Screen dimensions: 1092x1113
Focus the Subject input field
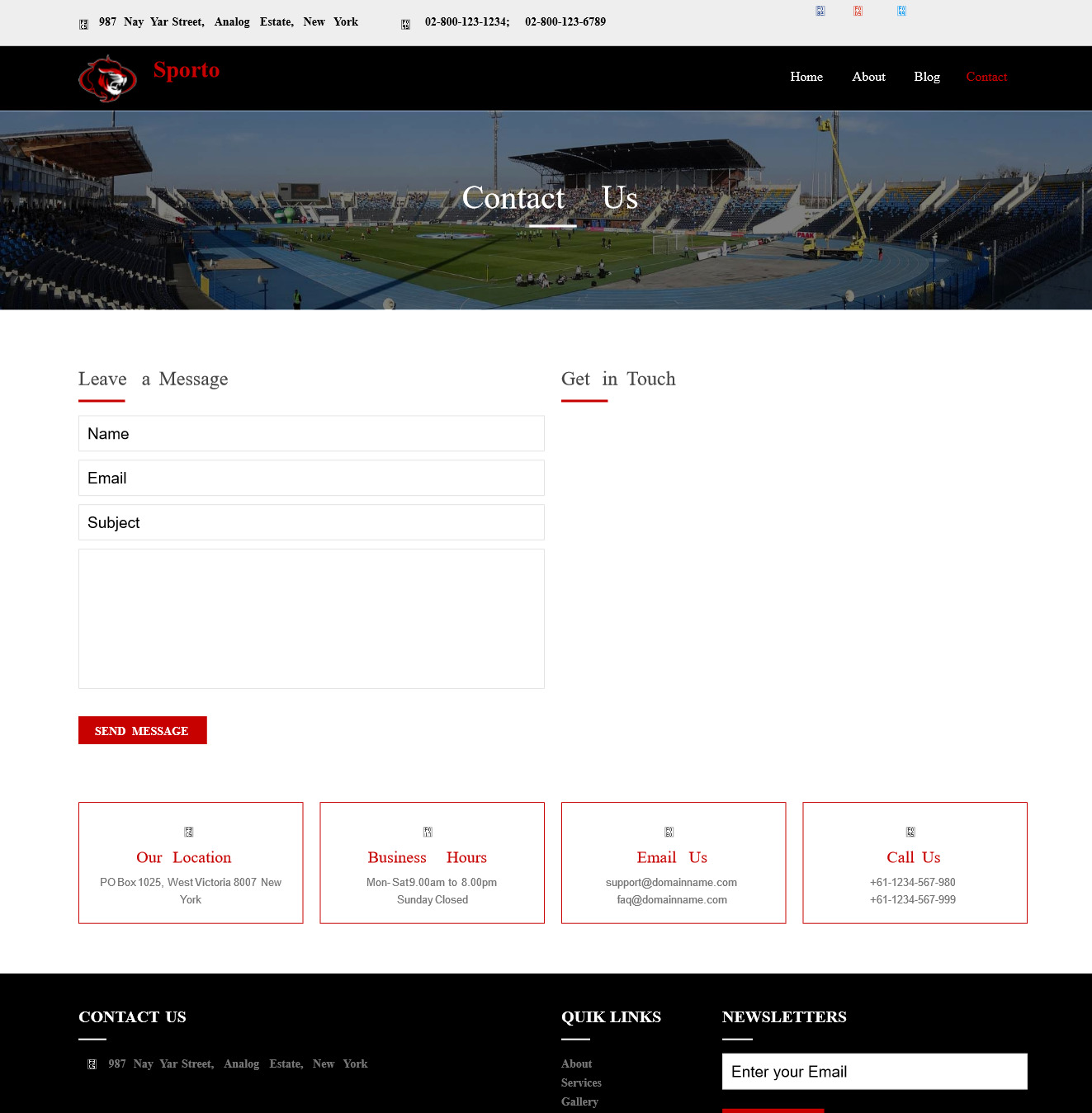pyautogui.click(x=311, y=522)
